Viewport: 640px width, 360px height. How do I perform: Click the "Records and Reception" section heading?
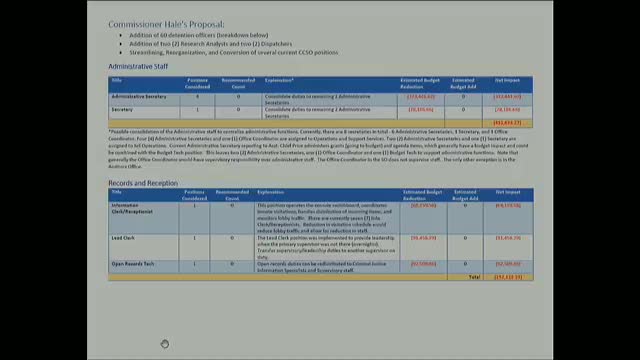(143, 183)
